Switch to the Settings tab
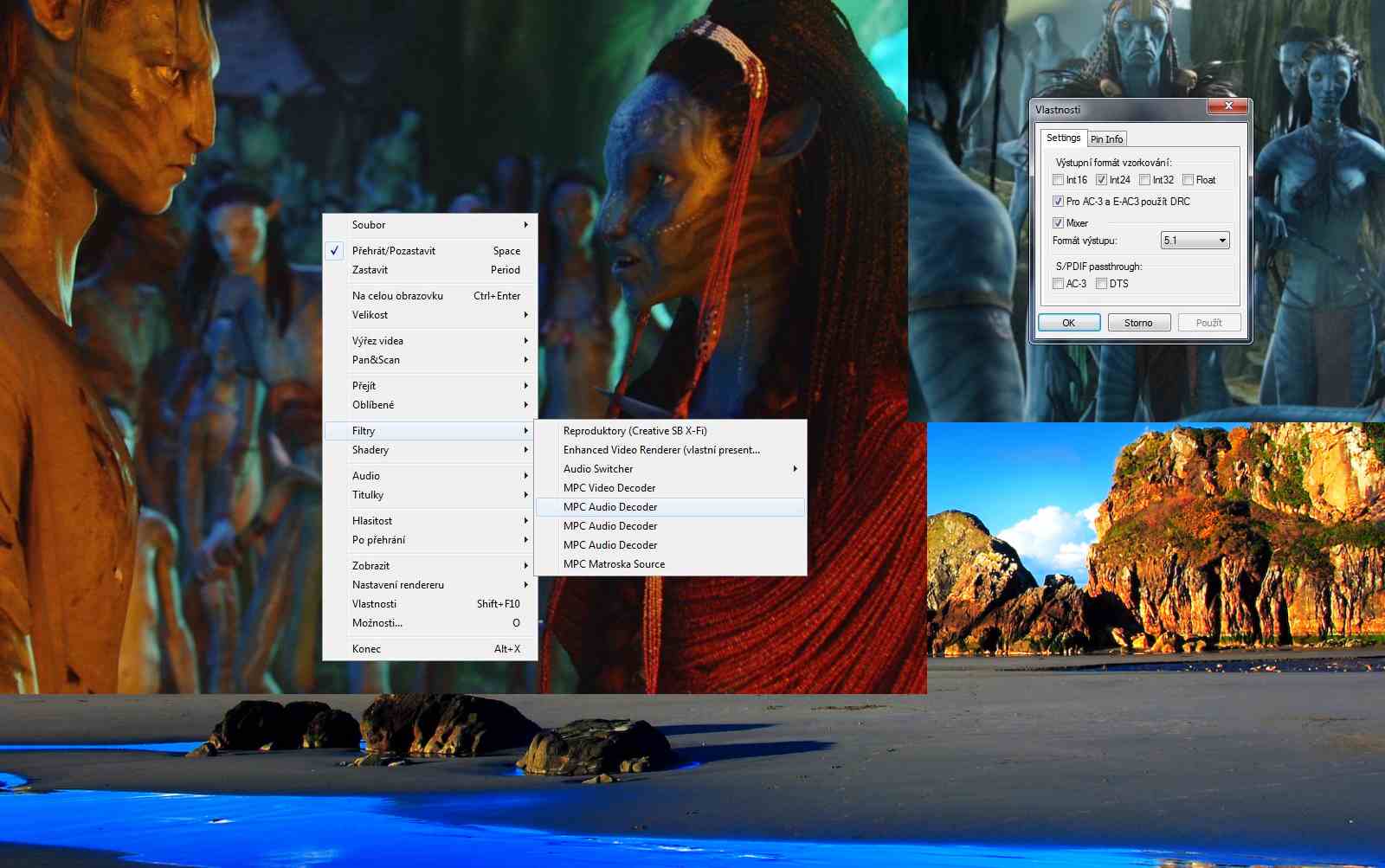Viewport: 1385px width, 868px height. tap(1063, 138)
